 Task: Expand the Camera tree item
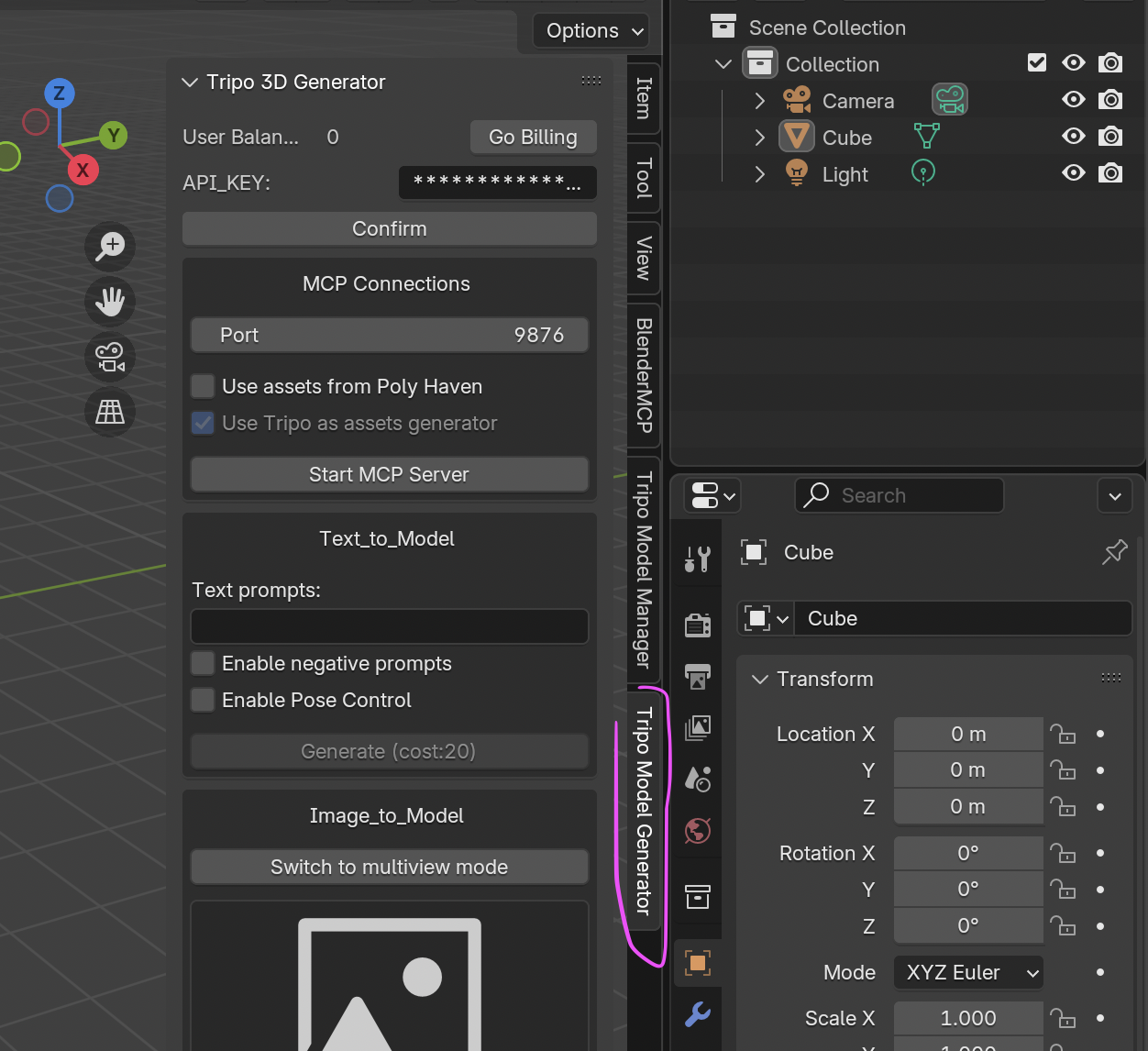point(759,101)
